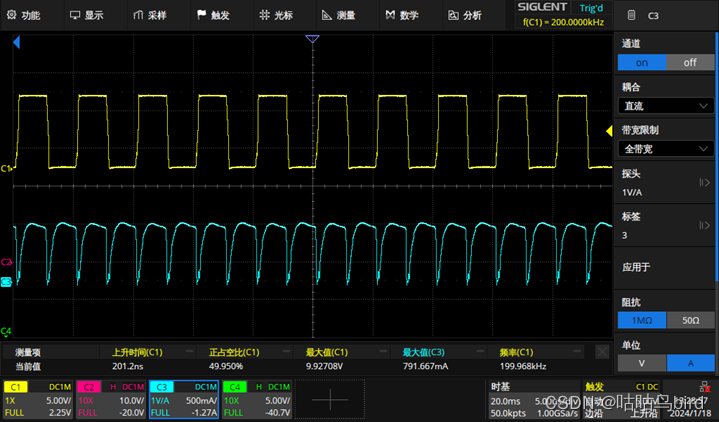Screen dimensions: 719x422
Task: Remove the 频率(C1) measurement via minus icon
Action: 577,352
